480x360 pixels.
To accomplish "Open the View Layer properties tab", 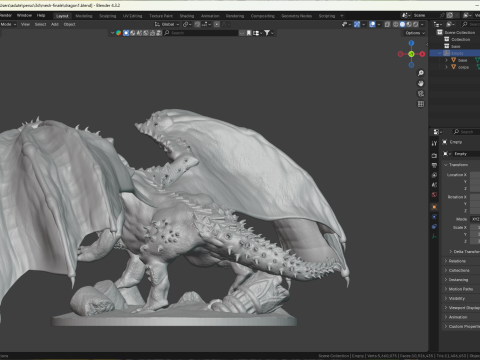I will [434, 175].
